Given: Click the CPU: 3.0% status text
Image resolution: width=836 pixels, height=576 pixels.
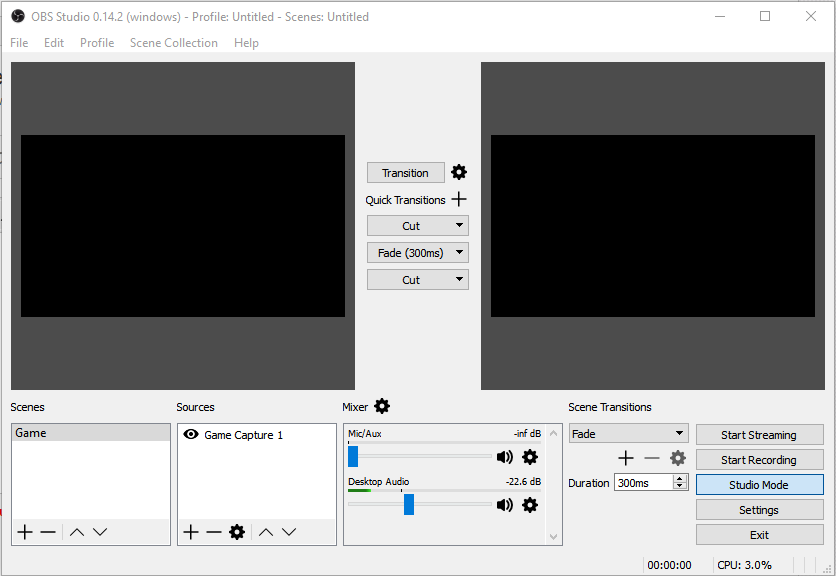Looking at the screenshot, I should [744, 565].
